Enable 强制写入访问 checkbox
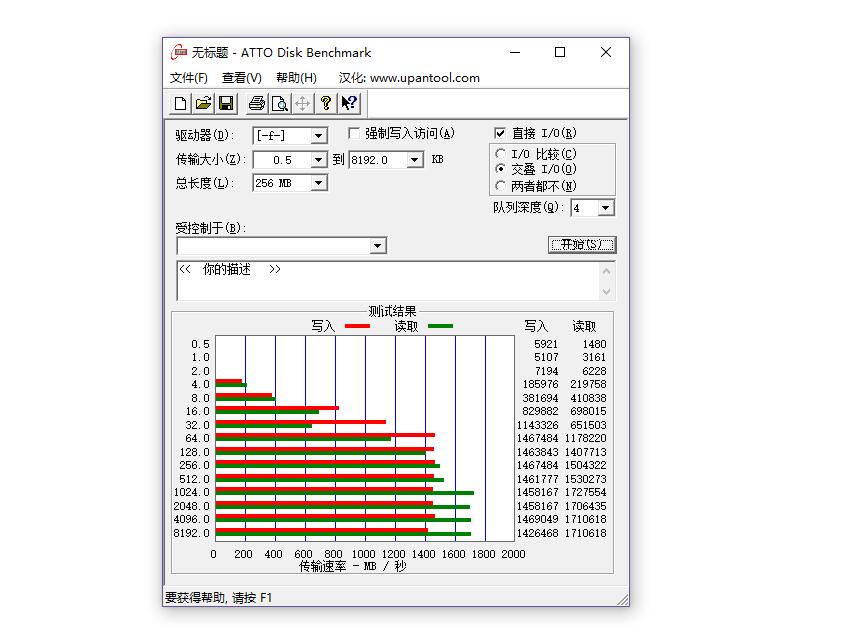This screenshot has width=859, height=642. (354, 133)
